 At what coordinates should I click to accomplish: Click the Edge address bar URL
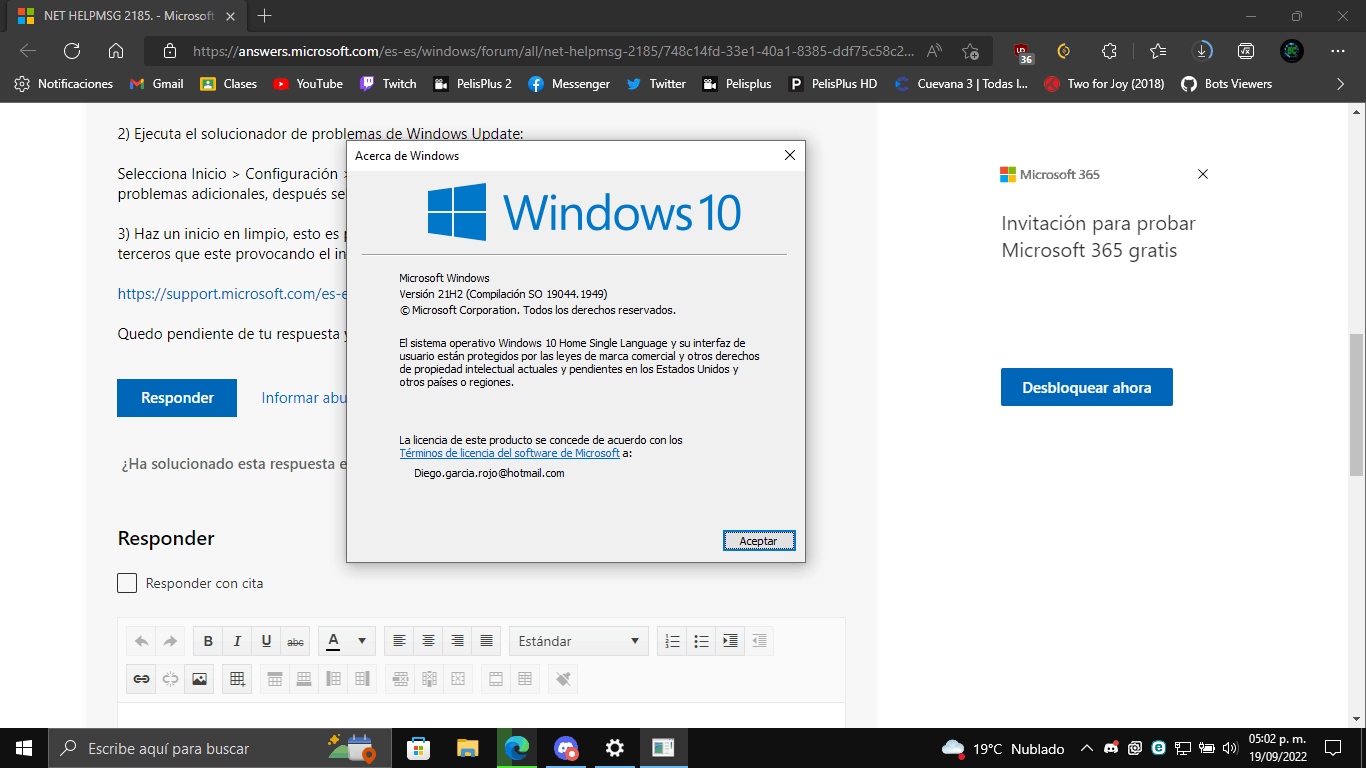tap(553, 51)
